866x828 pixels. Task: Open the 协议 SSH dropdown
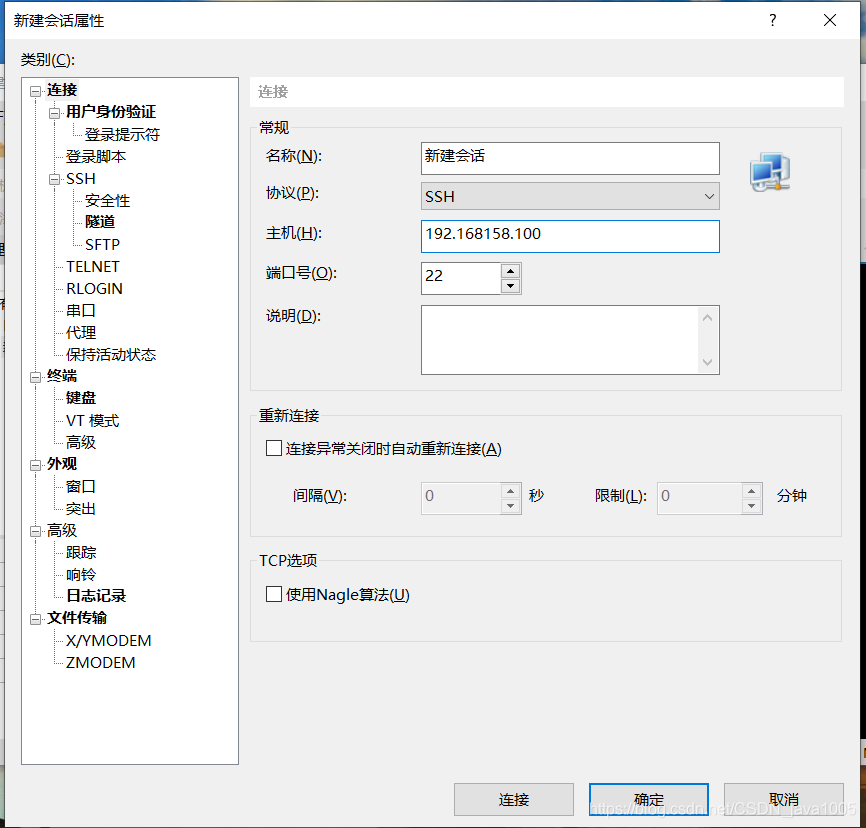click(x=570, y=196)
